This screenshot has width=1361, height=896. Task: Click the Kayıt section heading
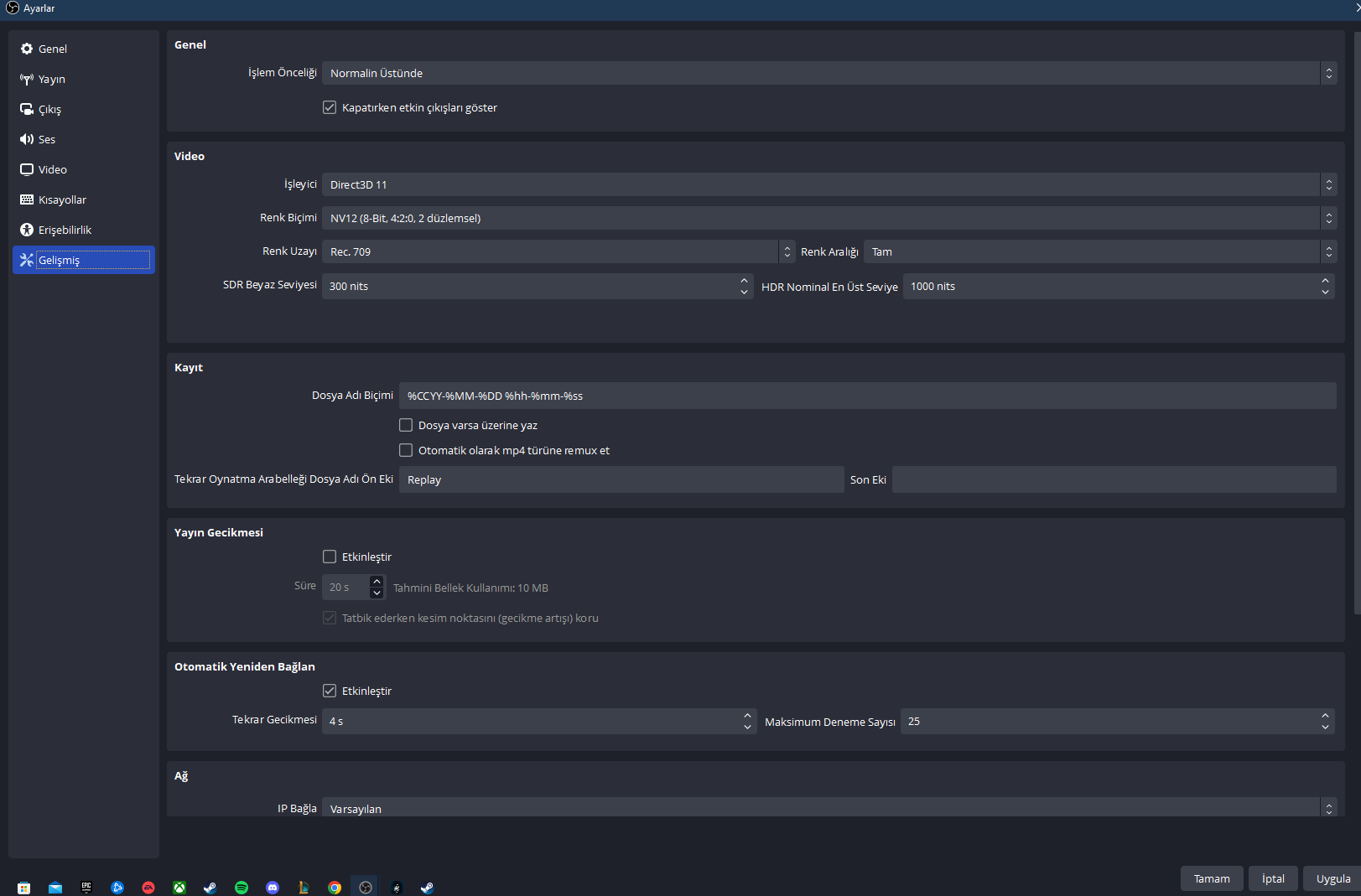tap(189, 367)
